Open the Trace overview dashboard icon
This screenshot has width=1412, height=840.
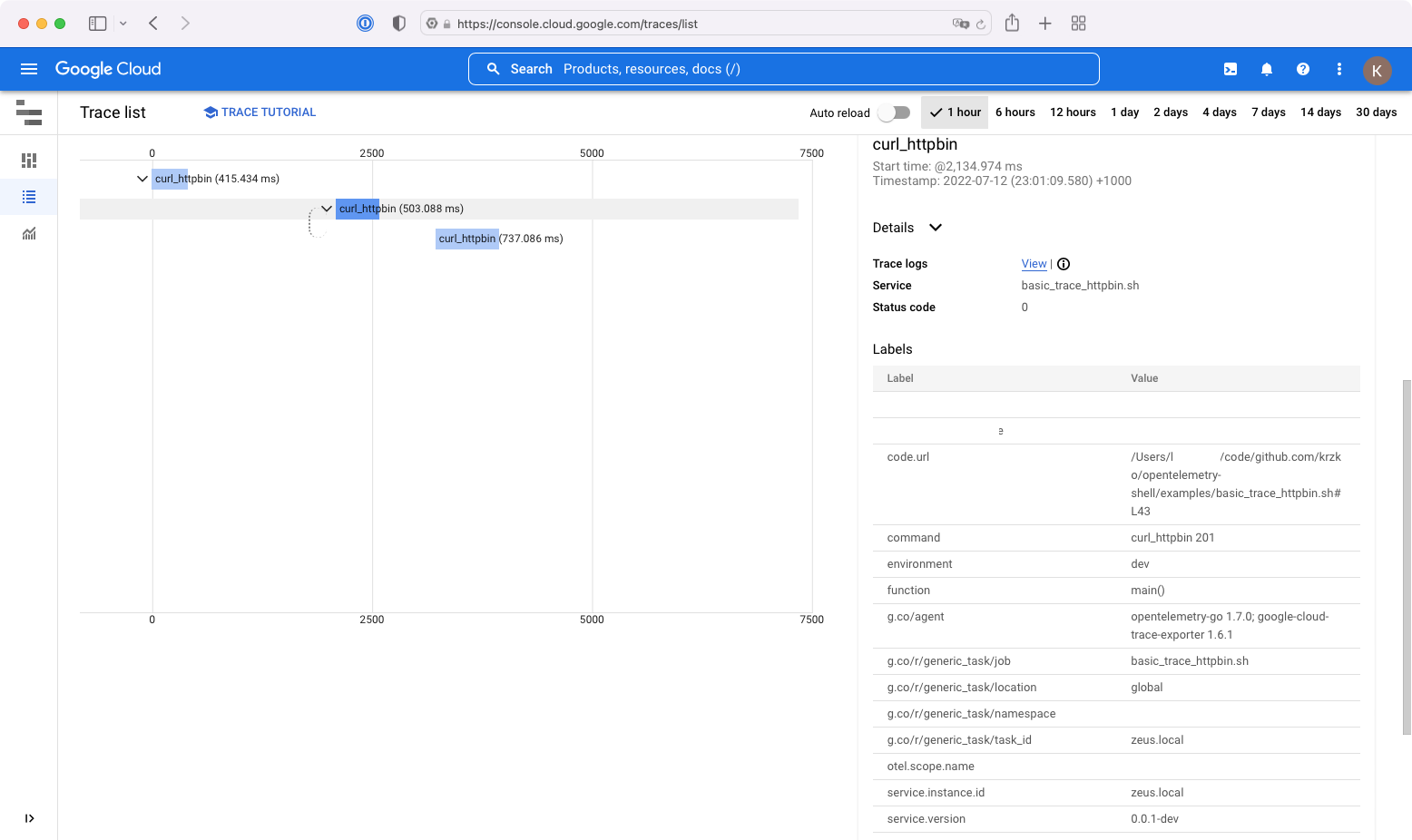[x=29, y=161]
